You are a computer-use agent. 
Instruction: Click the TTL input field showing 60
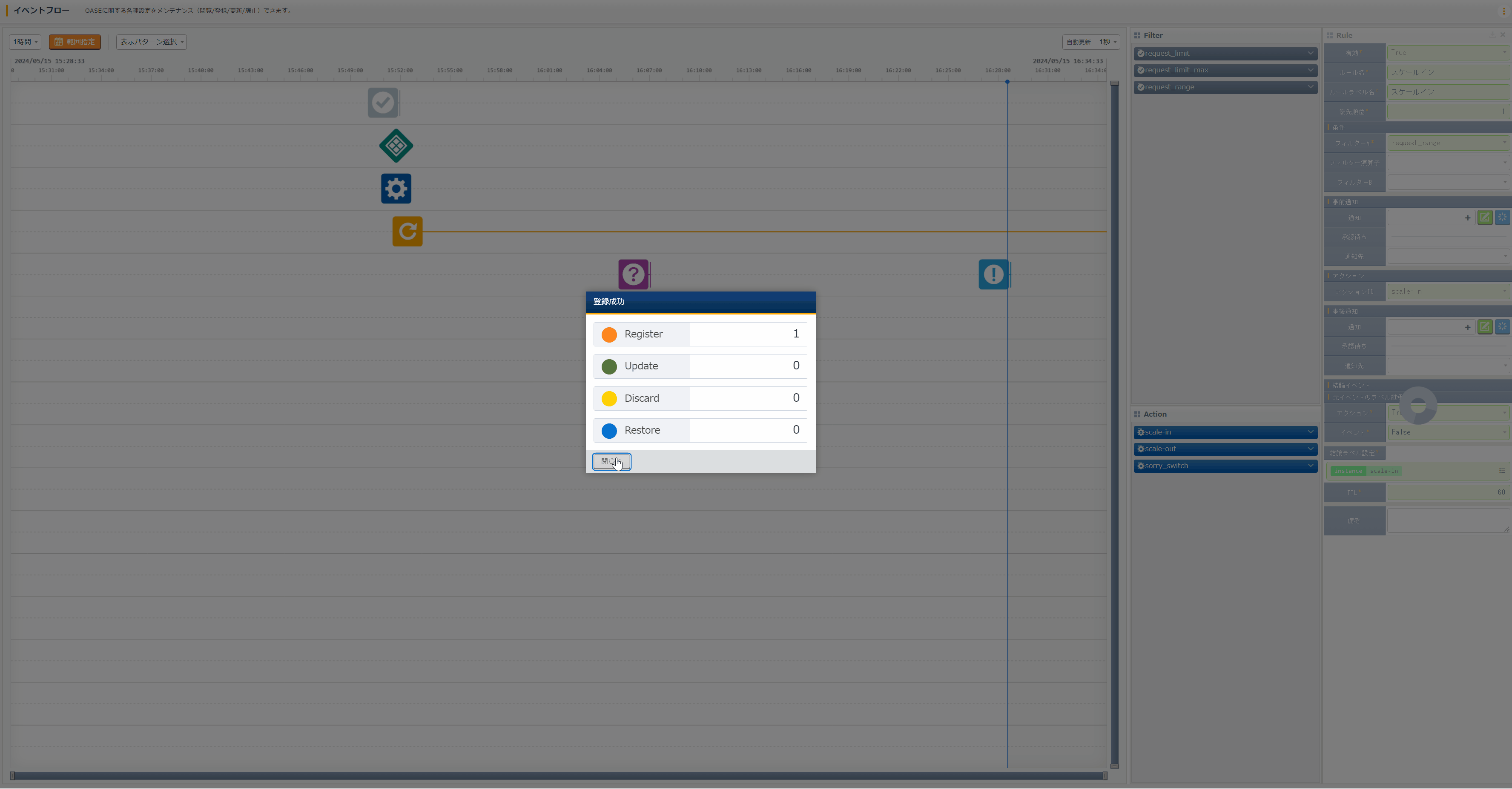tap(1447, 492)
